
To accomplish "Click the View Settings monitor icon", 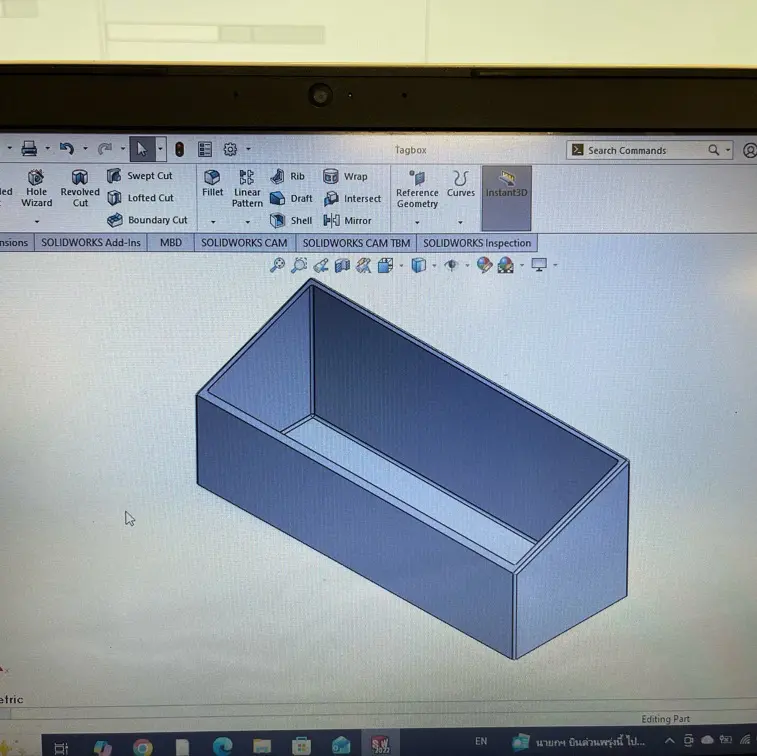I will [x=539, y=265].
